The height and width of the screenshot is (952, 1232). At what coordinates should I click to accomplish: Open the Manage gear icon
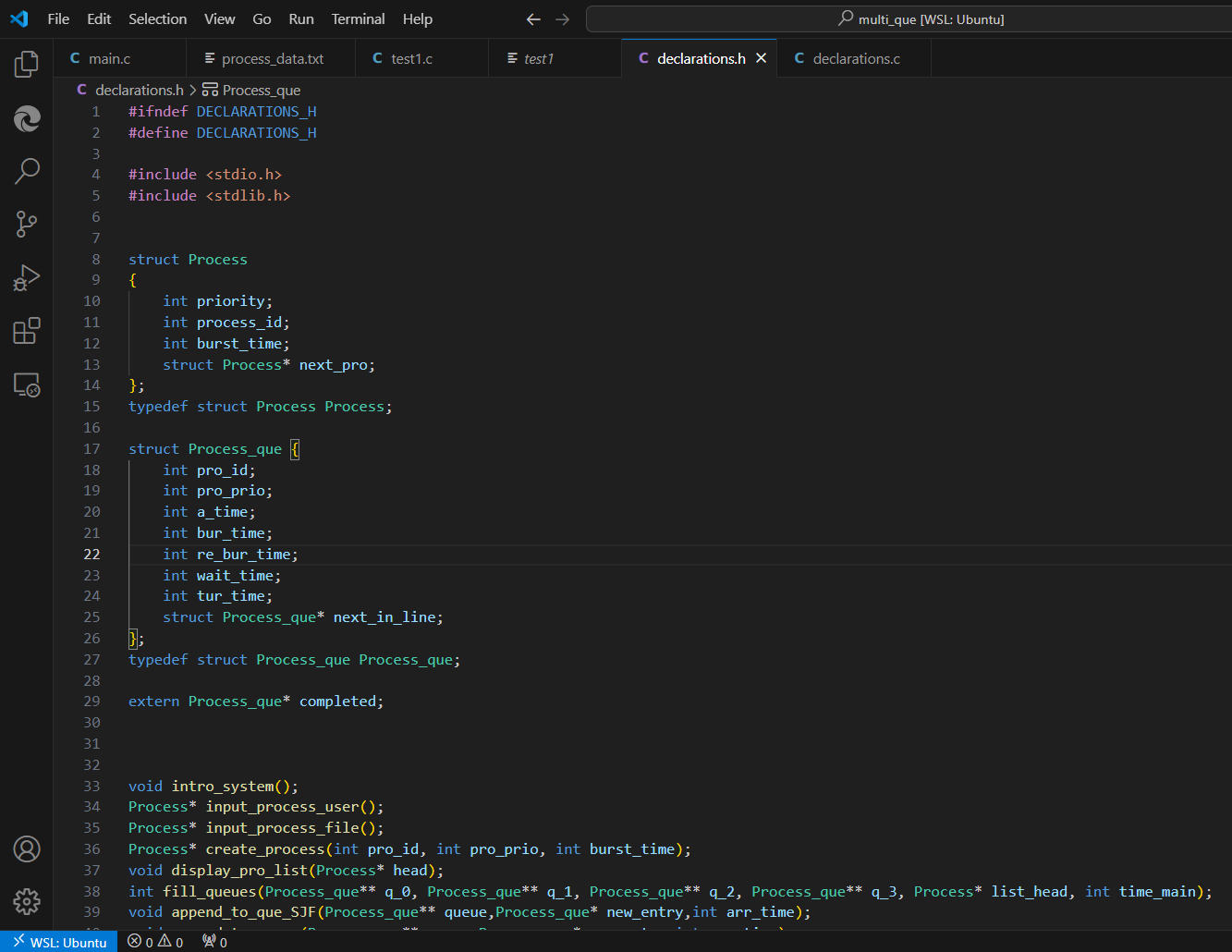[27, 901]
